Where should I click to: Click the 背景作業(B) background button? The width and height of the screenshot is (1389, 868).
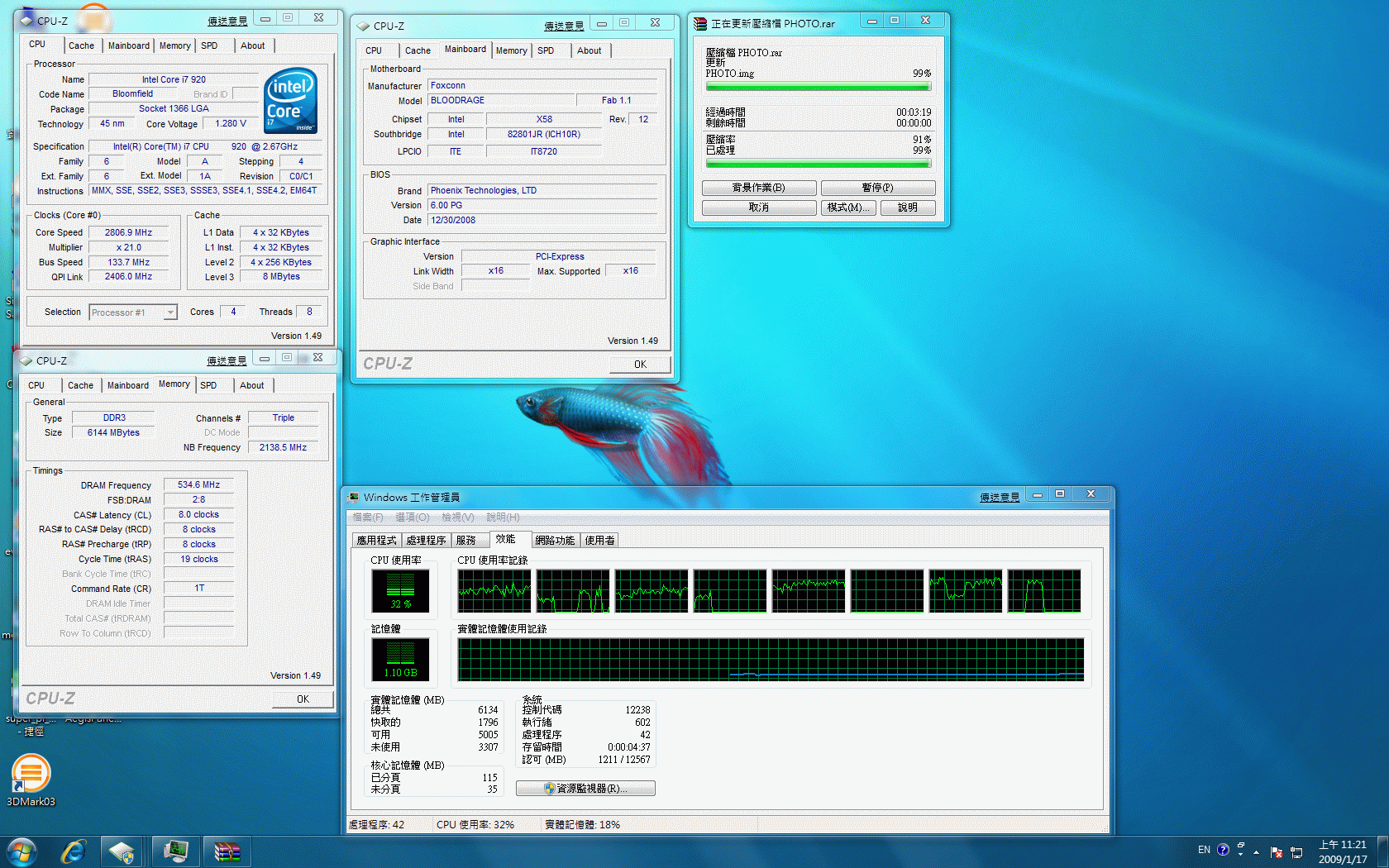point(758,188)
